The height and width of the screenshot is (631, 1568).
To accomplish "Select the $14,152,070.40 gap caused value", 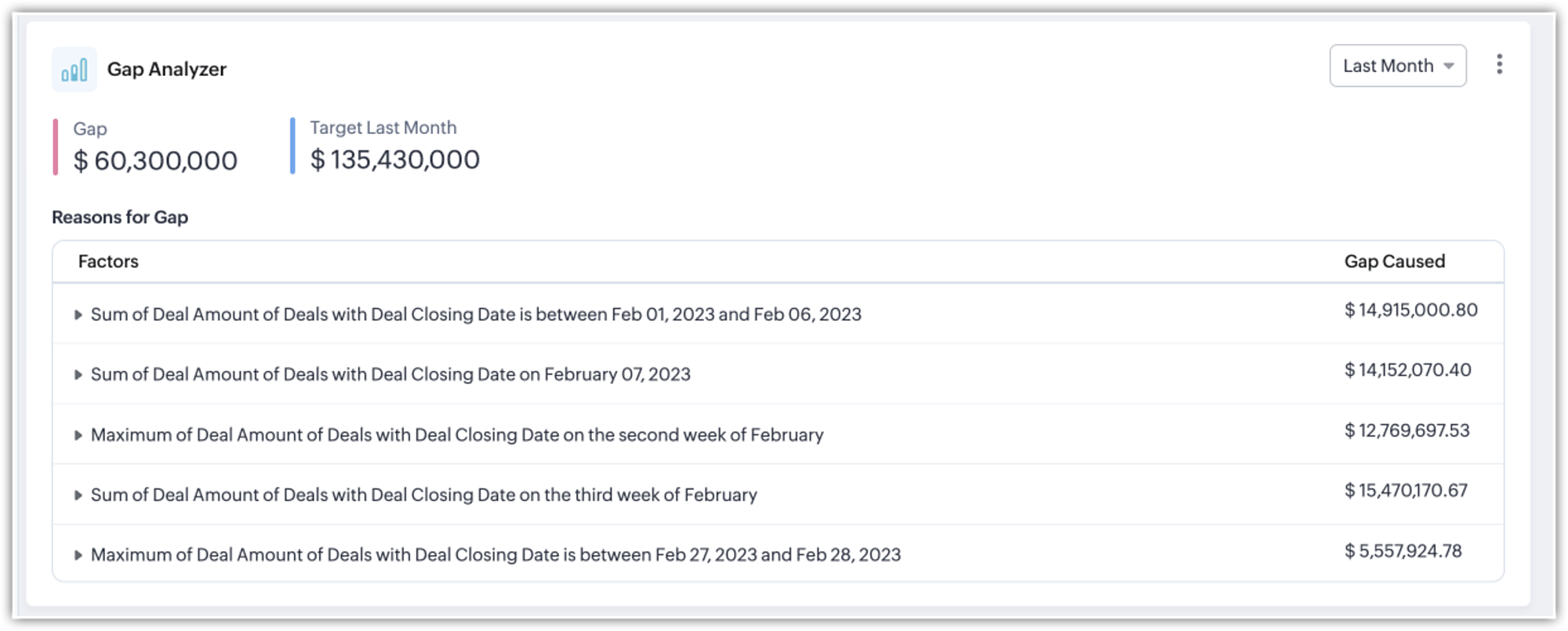I will tap(1407, 370).
